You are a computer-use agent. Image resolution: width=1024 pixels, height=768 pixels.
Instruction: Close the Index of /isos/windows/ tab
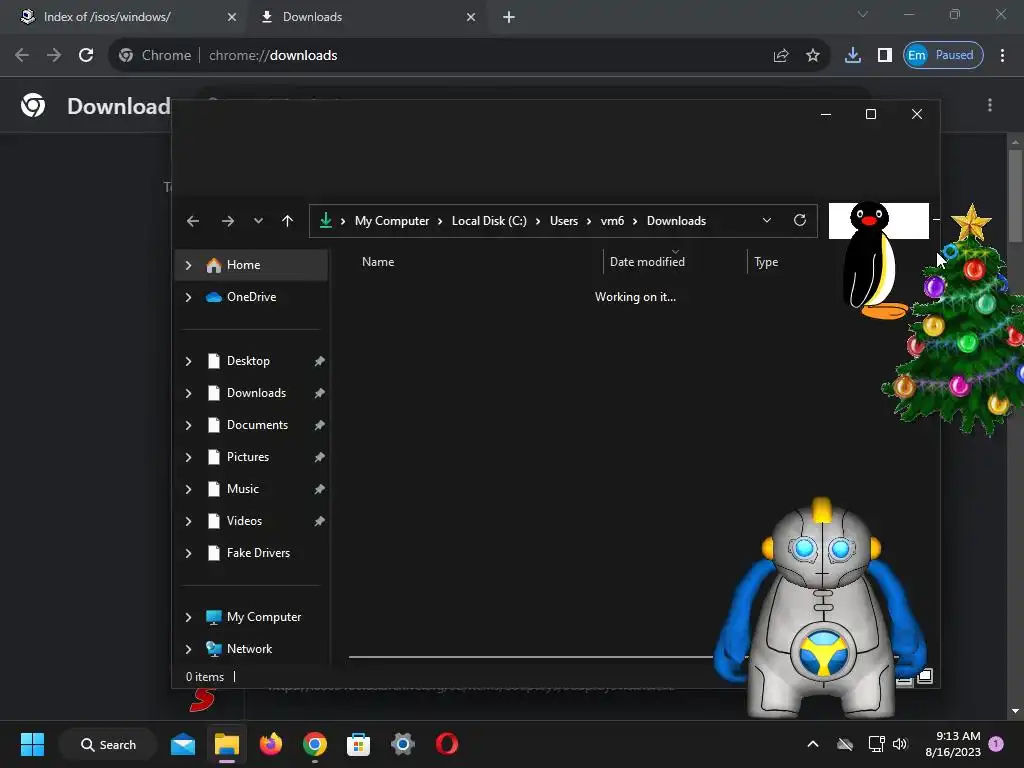232,17
